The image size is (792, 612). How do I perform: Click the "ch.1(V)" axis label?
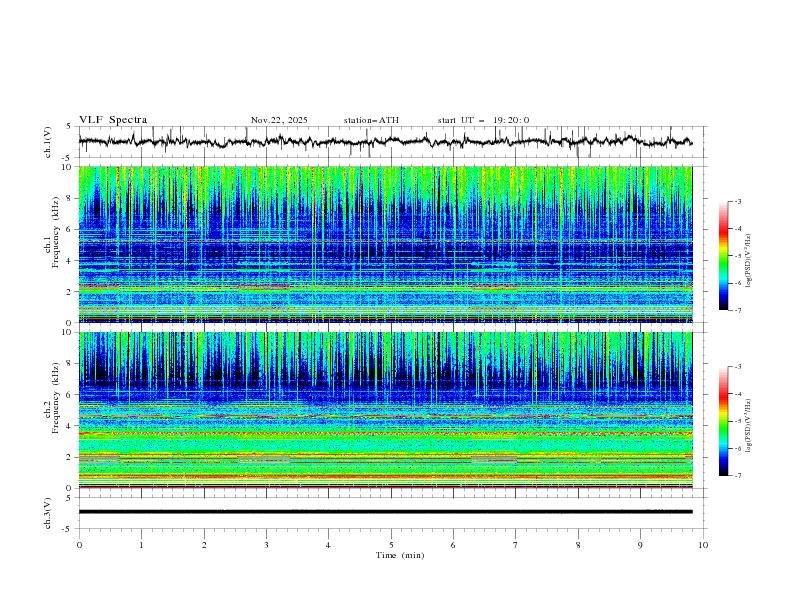pyautogui.click(x=48, y=142)
